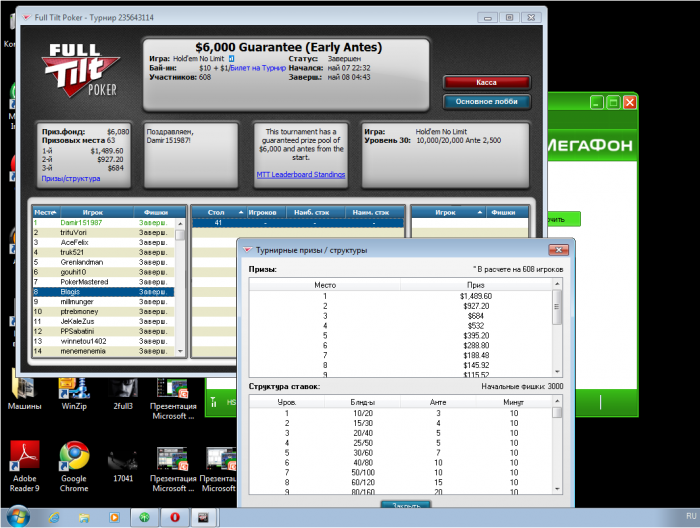Switch to Opera browser in taskbar

pyautogui.click(x=175, y=517)
